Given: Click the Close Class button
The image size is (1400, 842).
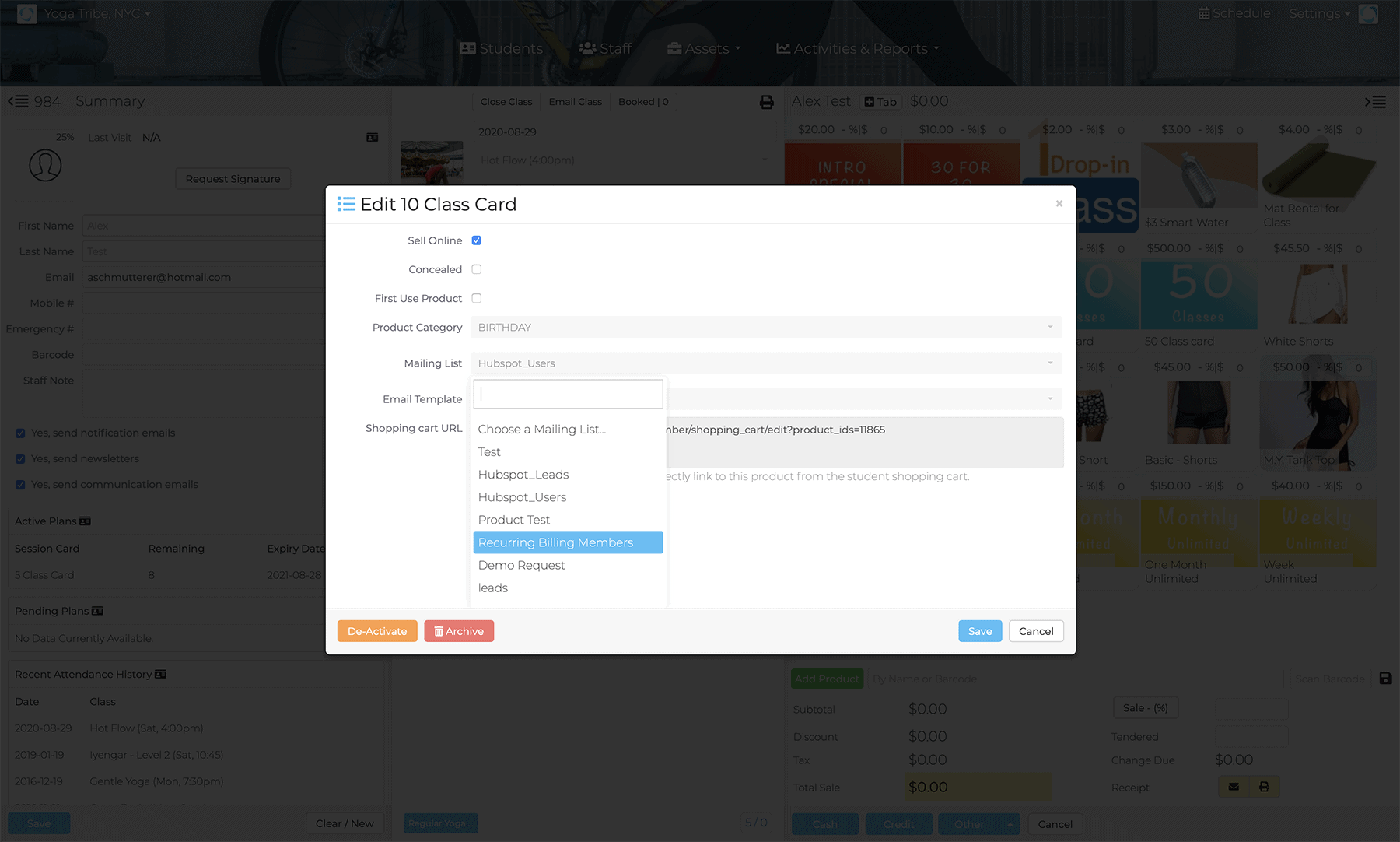Looking at the screenshot, I should tap(506, 102).
